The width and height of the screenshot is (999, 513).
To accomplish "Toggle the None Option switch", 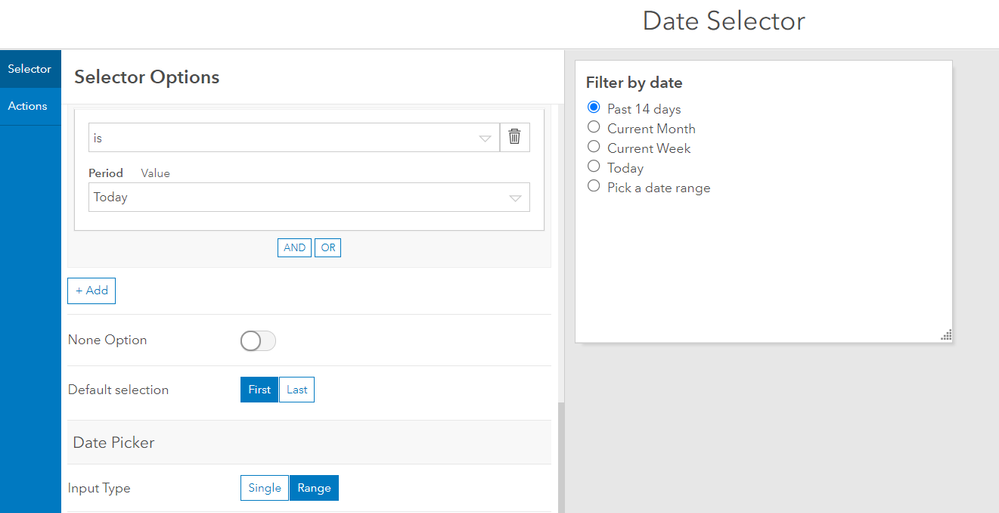I will click(258, 341).
